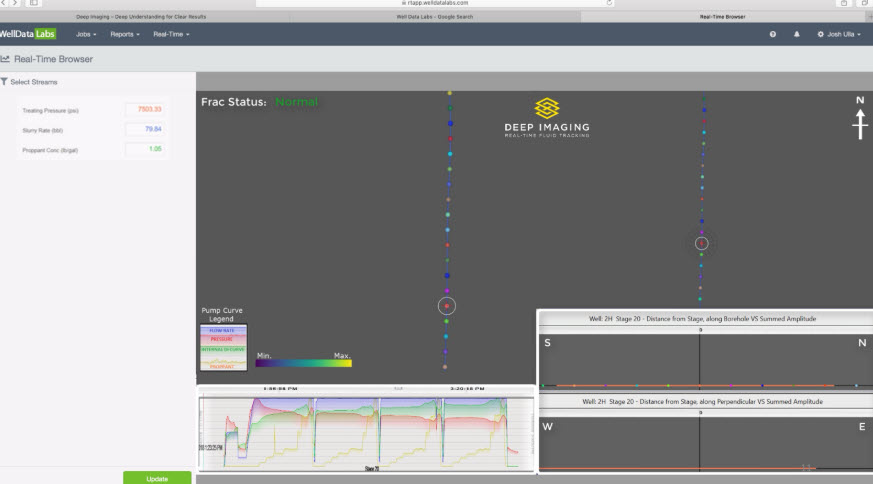Click the browser address bar

pos(435,3)
